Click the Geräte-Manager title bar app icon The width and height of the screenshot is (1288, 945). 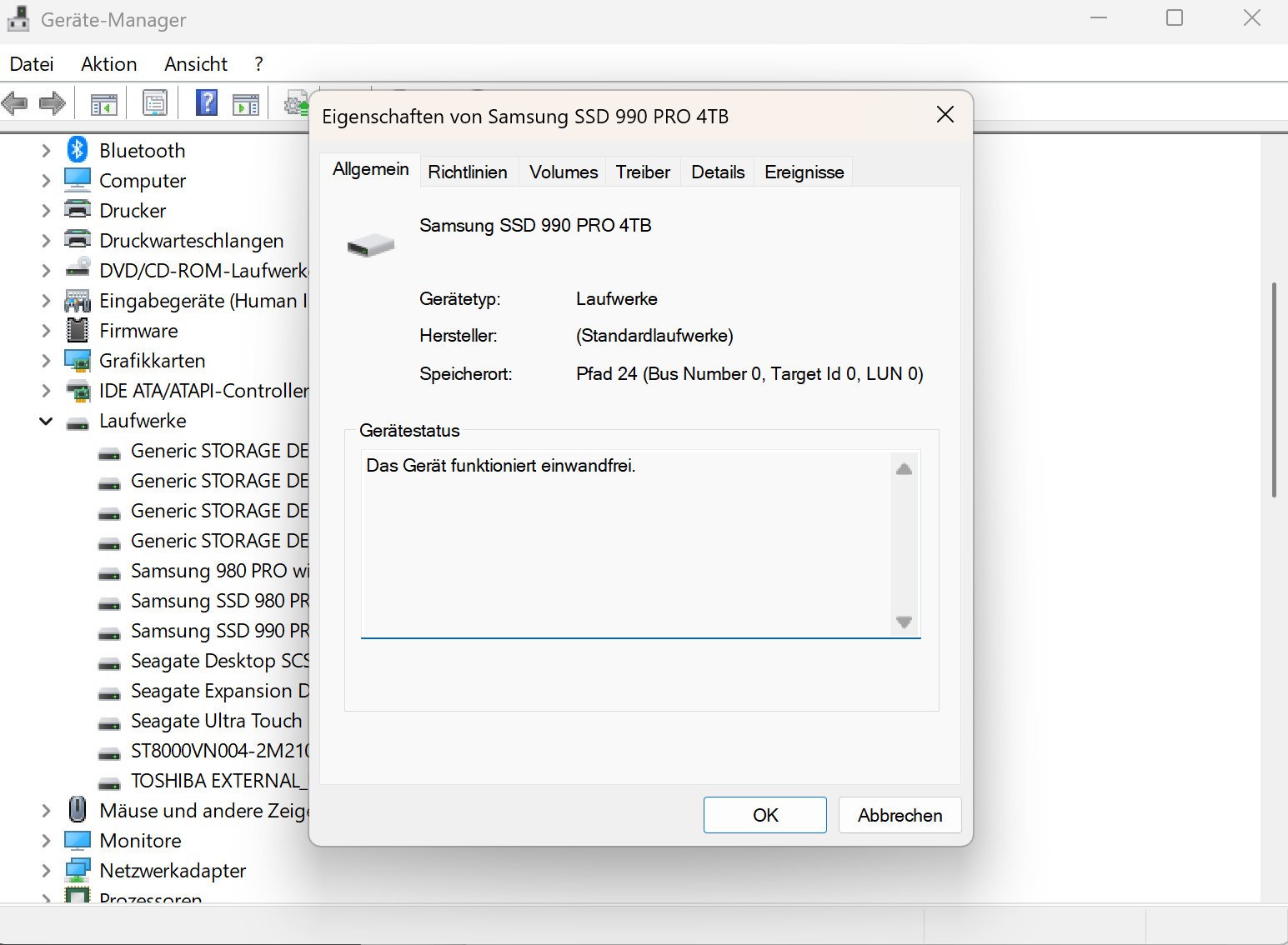coord(18,19)
